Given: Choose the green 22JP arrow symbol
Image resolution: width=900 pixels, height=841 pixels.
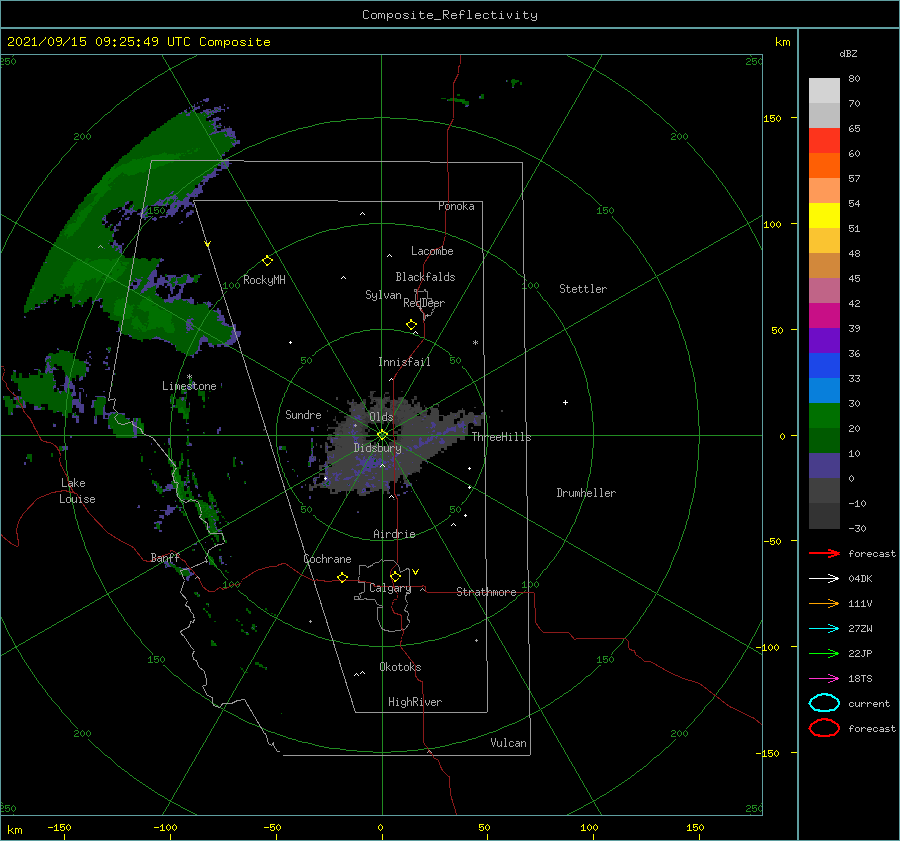Looking at the screenshot, I should (x=824, y=653).
